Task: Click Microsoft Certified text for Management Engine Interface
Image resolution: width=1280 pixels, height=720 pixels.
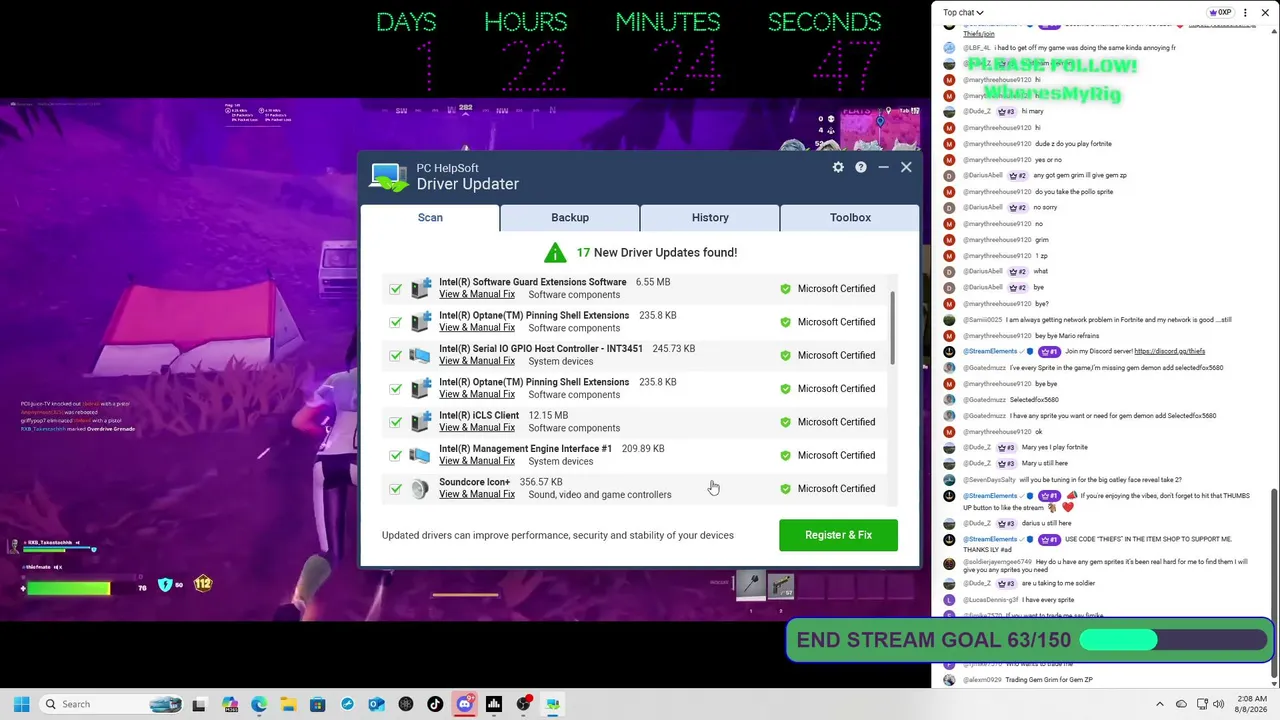Action: [x=836, y=455]
